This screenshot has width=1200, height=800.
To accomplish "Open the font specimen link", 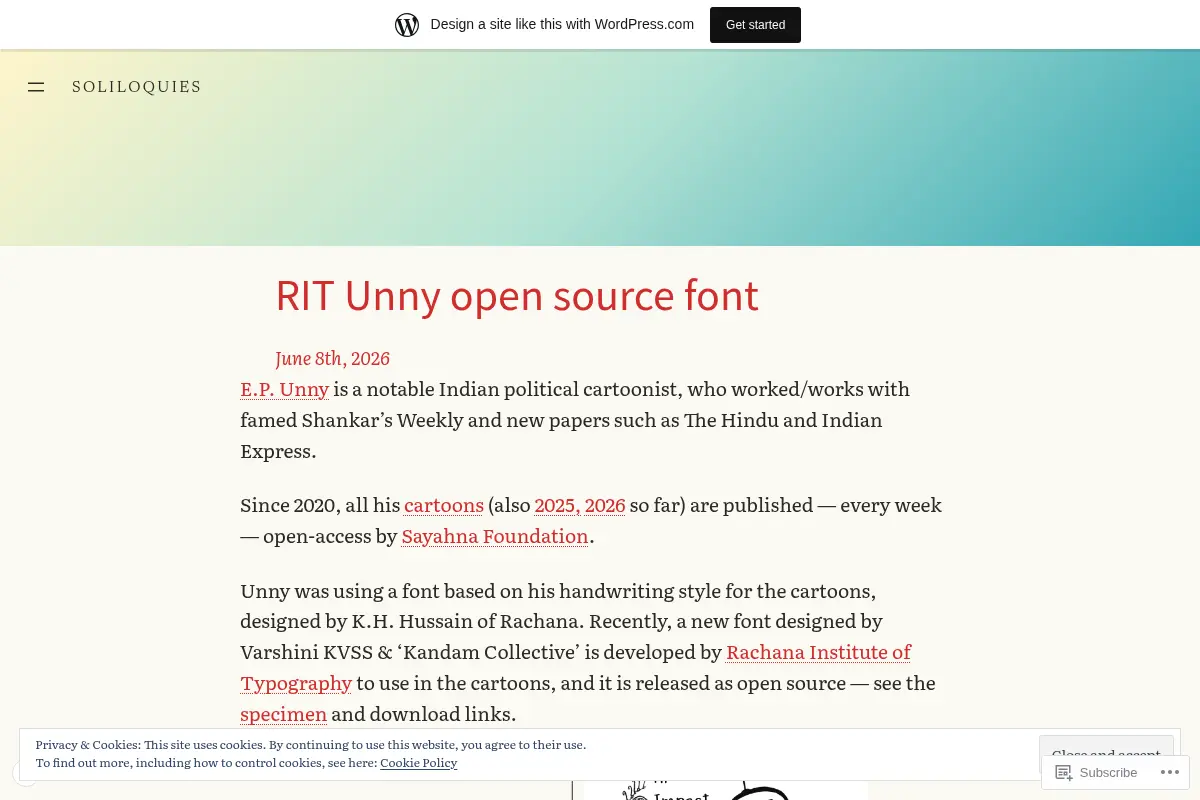I will (284, 714).
